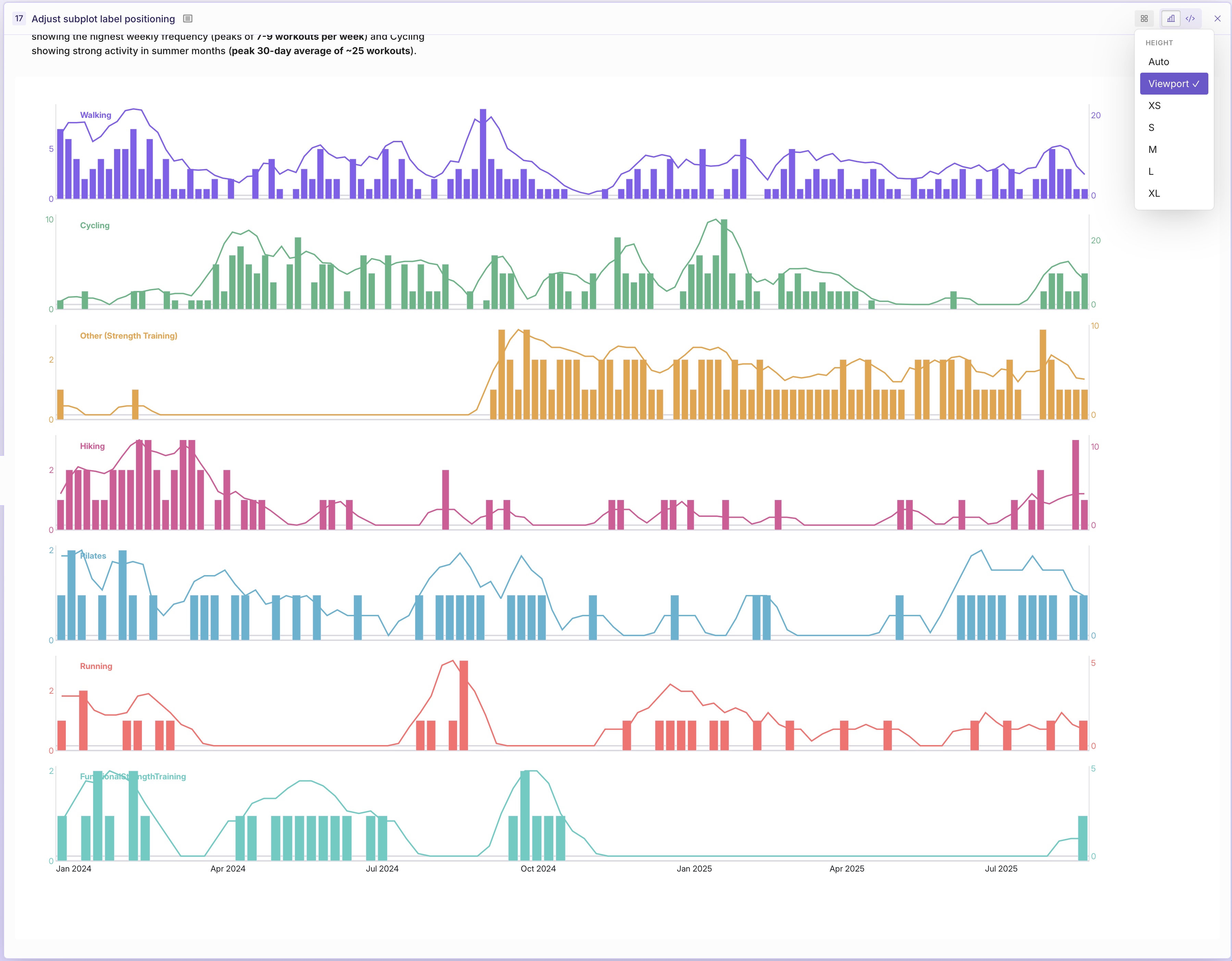Open the cell description note icon

click(x=188, y=19)
